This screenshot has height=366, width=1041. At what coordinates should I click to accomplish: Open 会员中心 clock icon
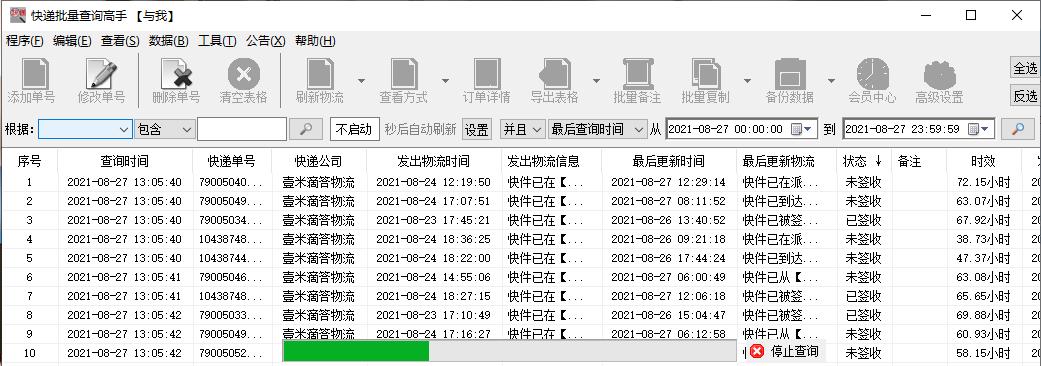872,74
